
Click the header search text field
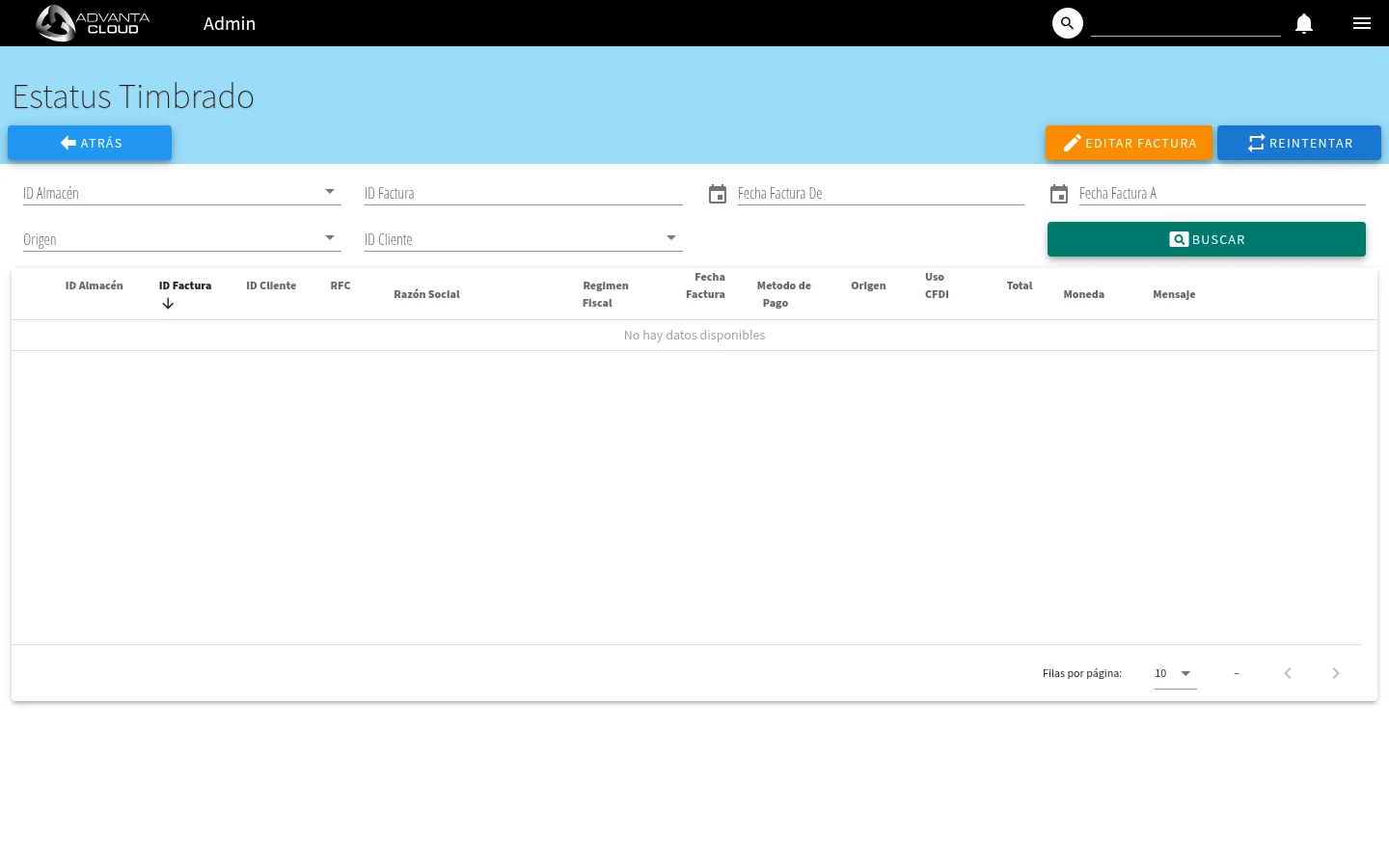point(1185,23)
